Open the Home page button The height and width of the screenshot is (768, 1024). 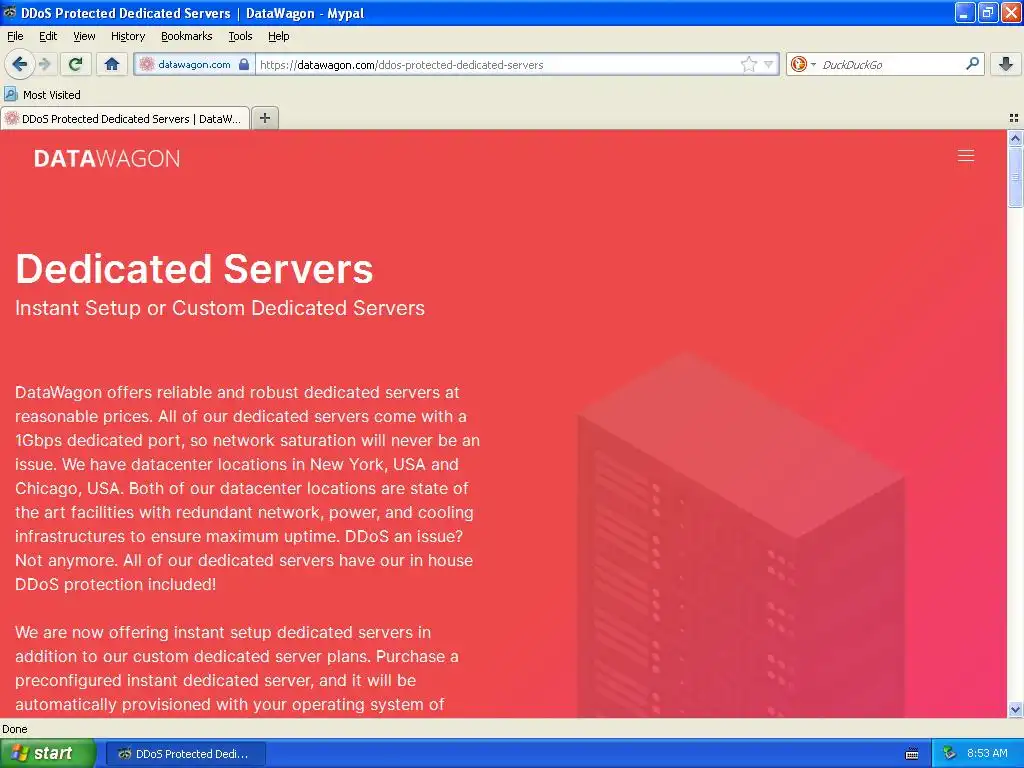[112, 64]
